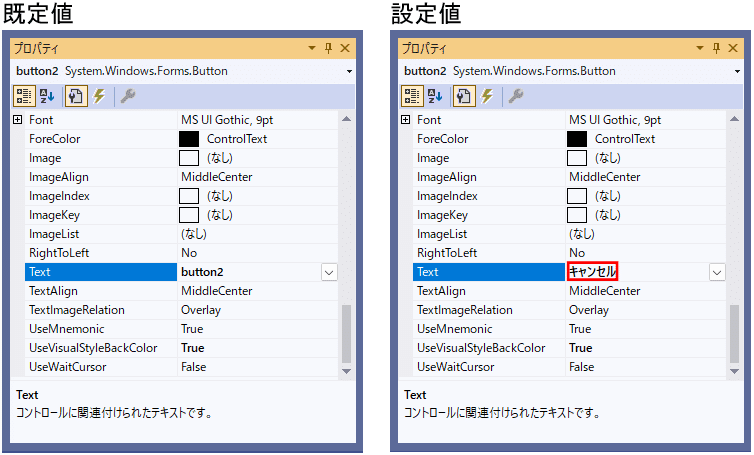Expand Font property in left panel
Image resolution: width=754 pixels, height=455 pixels.
pyautogui.click(x=18, y=120)
